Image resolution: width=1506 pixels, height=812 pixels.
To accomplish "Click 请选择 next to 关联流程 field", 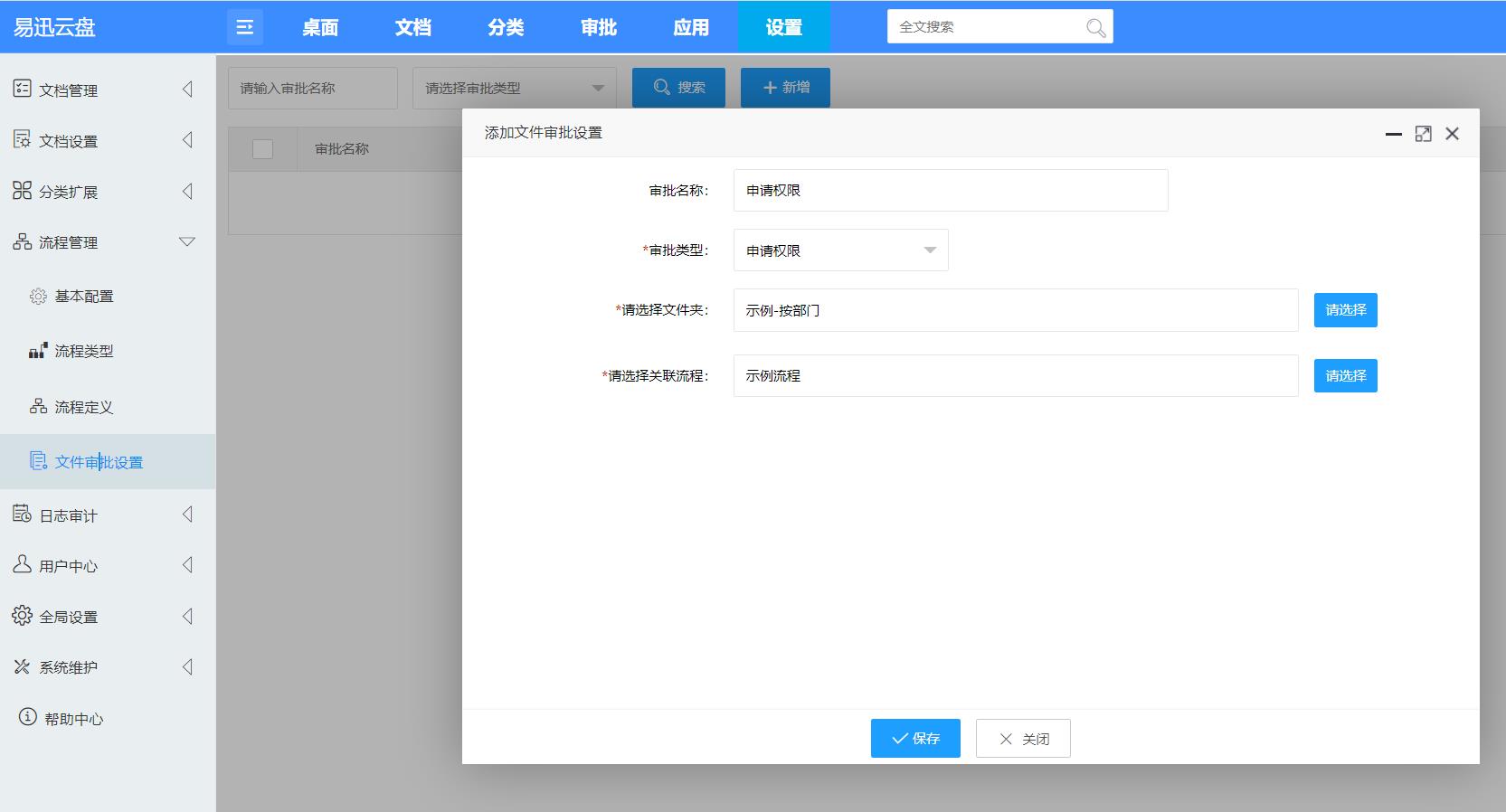I will pyautogui.click(x=1345, y=375).
